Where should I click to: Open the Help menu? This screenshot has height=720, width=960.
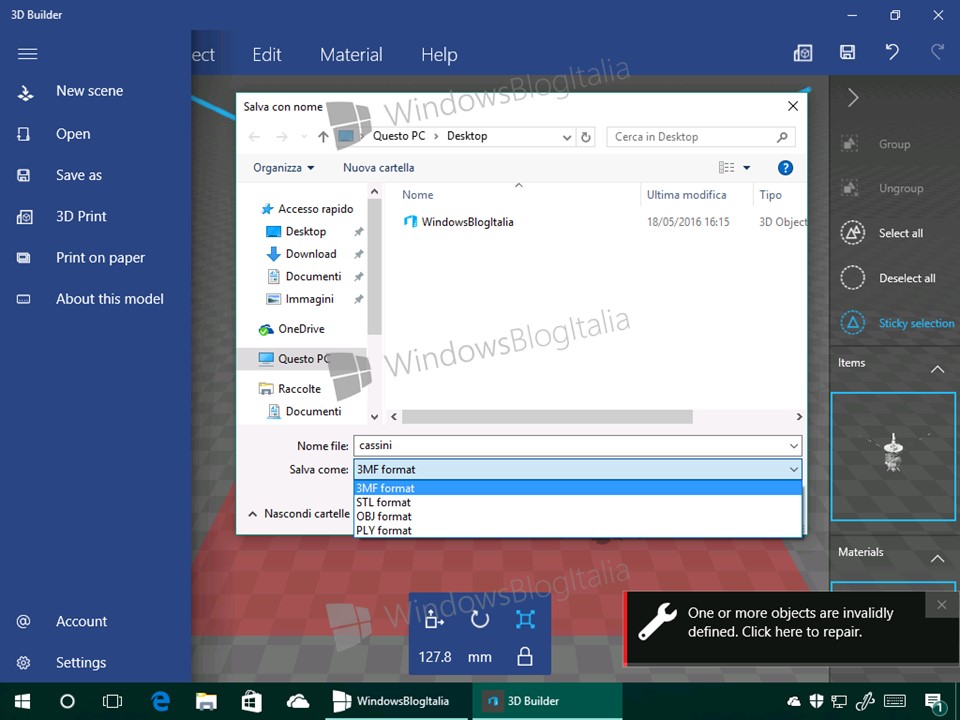pos(439,54)
